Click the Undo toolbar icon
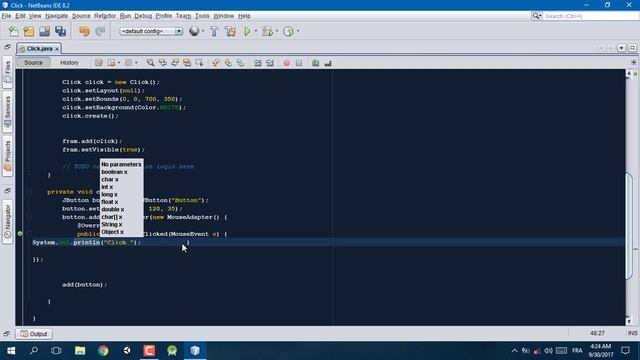 [84, 31]
